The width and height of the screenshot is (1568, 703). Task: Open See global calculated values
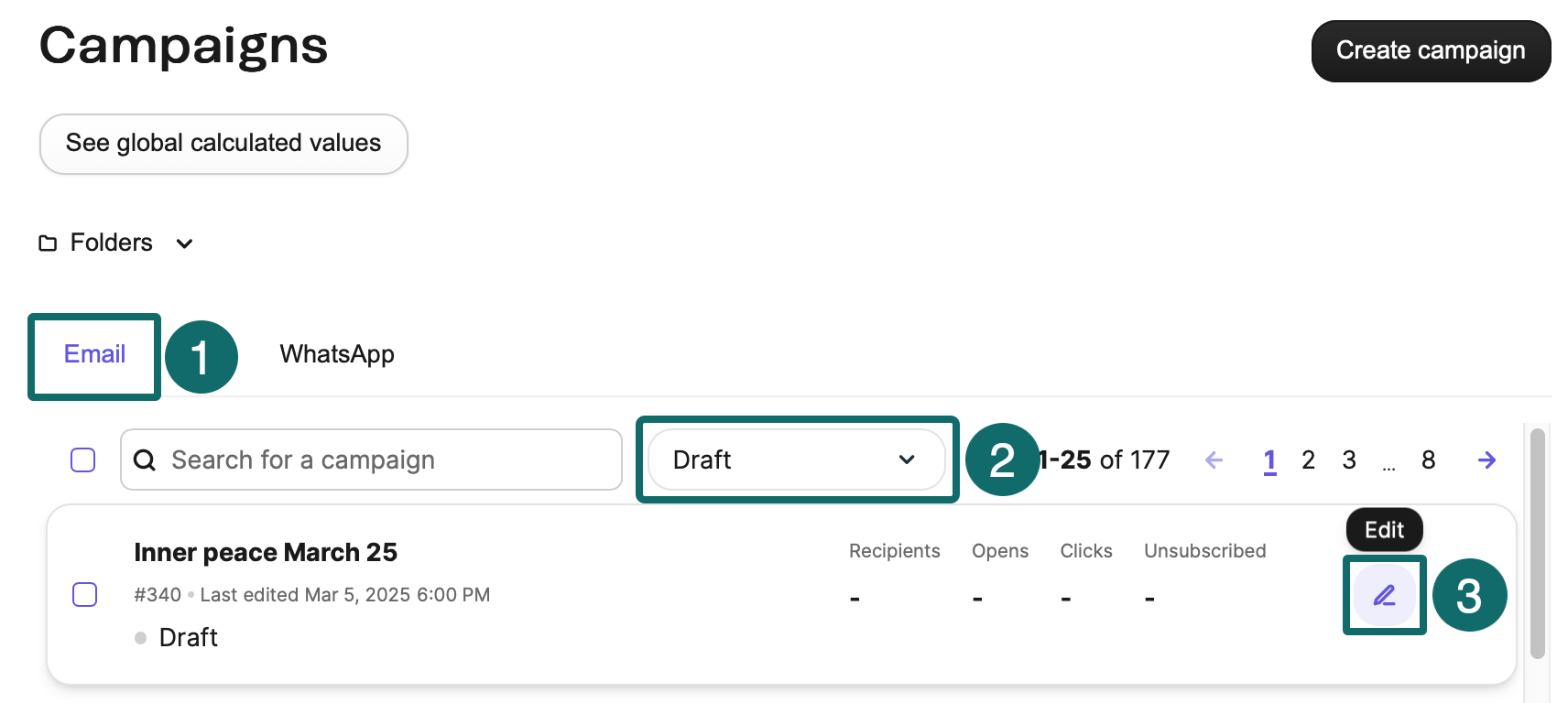point(223,144)
